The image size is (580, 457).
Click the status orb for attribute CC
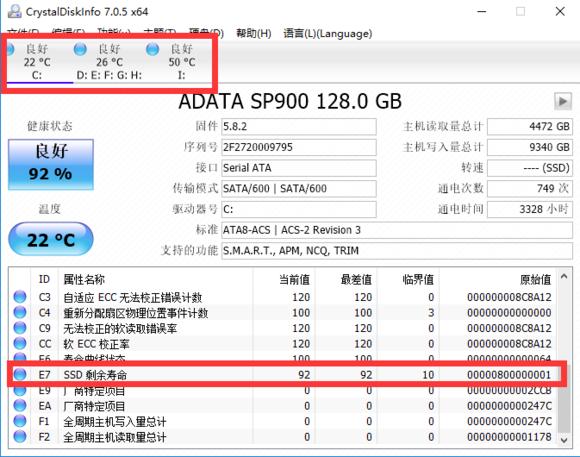[20, 343]
